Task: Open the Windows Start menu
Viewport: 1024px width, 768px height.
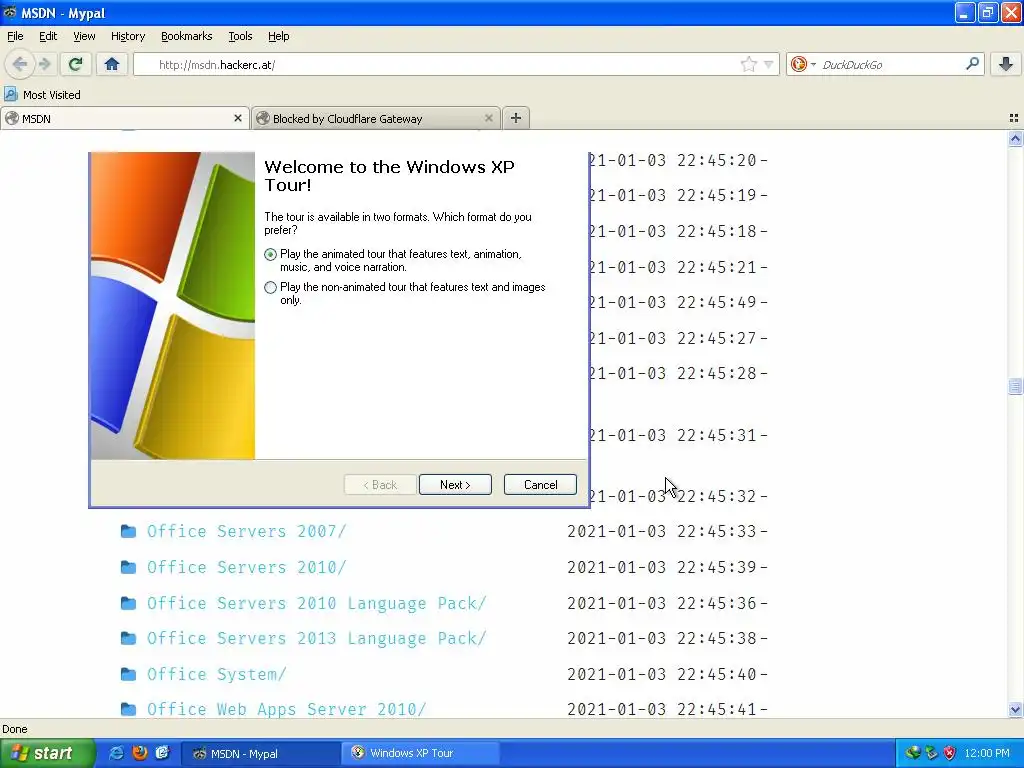Action: pyautogui.click(x=46, y=753)
